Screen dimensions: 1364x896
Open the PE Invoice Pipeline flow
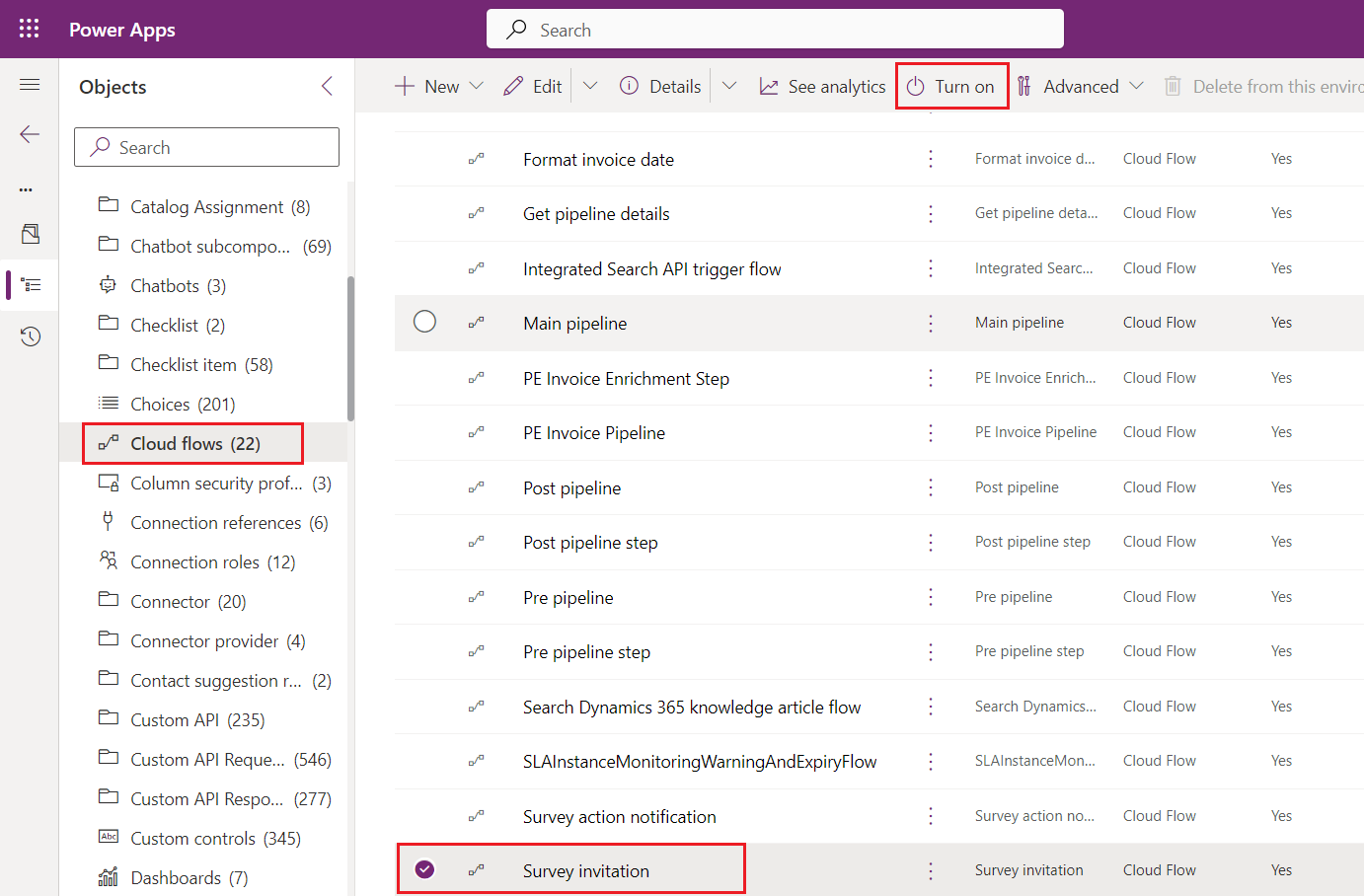click(x=594, y=432)
